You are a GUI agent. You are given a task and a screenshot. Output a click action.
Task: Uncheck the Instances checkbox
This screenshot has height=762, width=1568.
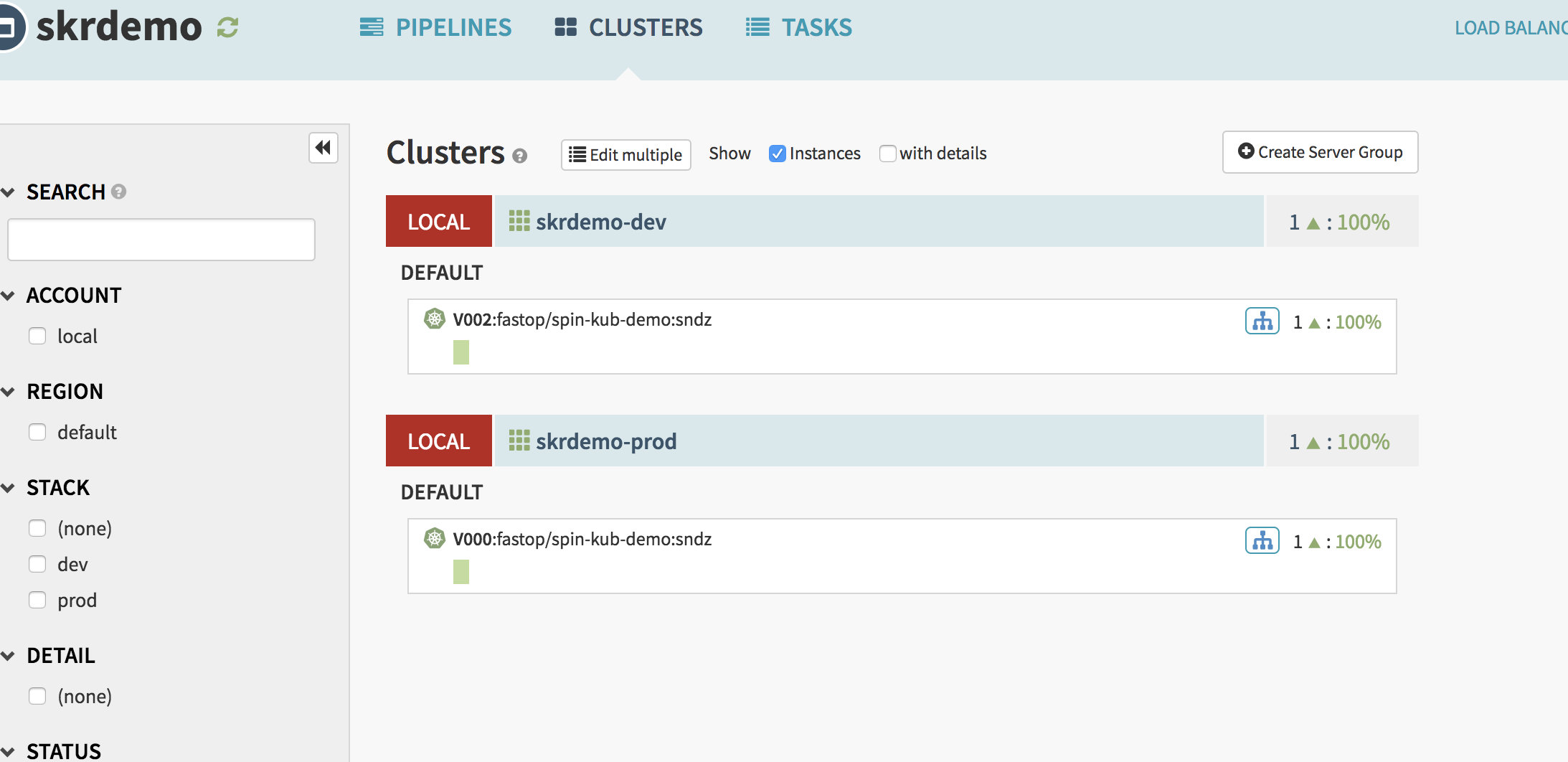point(777,154)
